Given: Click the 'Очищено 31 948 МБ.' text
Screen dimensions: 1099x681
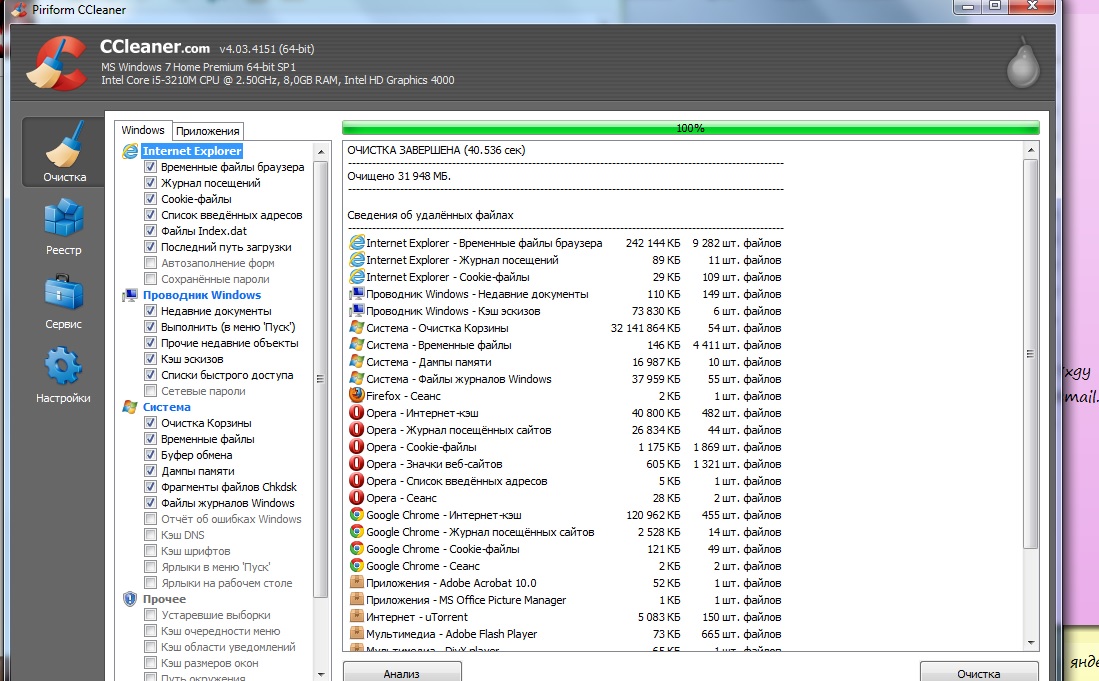Looking at the screenshot, I should pyautogui.click(x=399, y=176).
